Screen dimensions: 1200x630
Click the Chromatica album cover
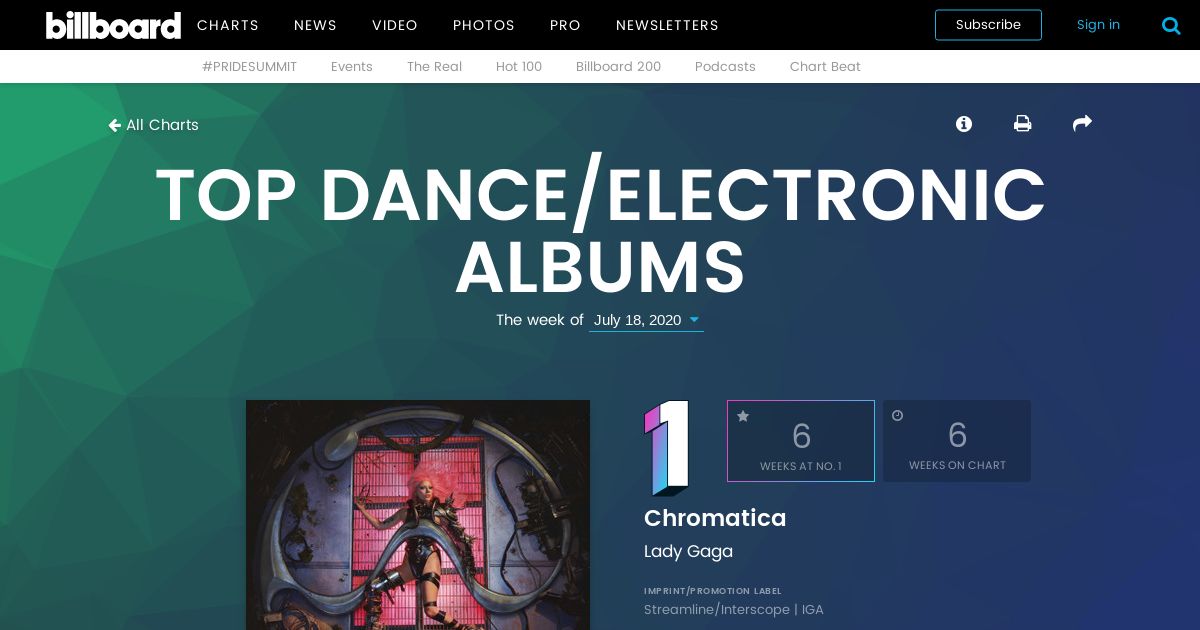point(418,515)
